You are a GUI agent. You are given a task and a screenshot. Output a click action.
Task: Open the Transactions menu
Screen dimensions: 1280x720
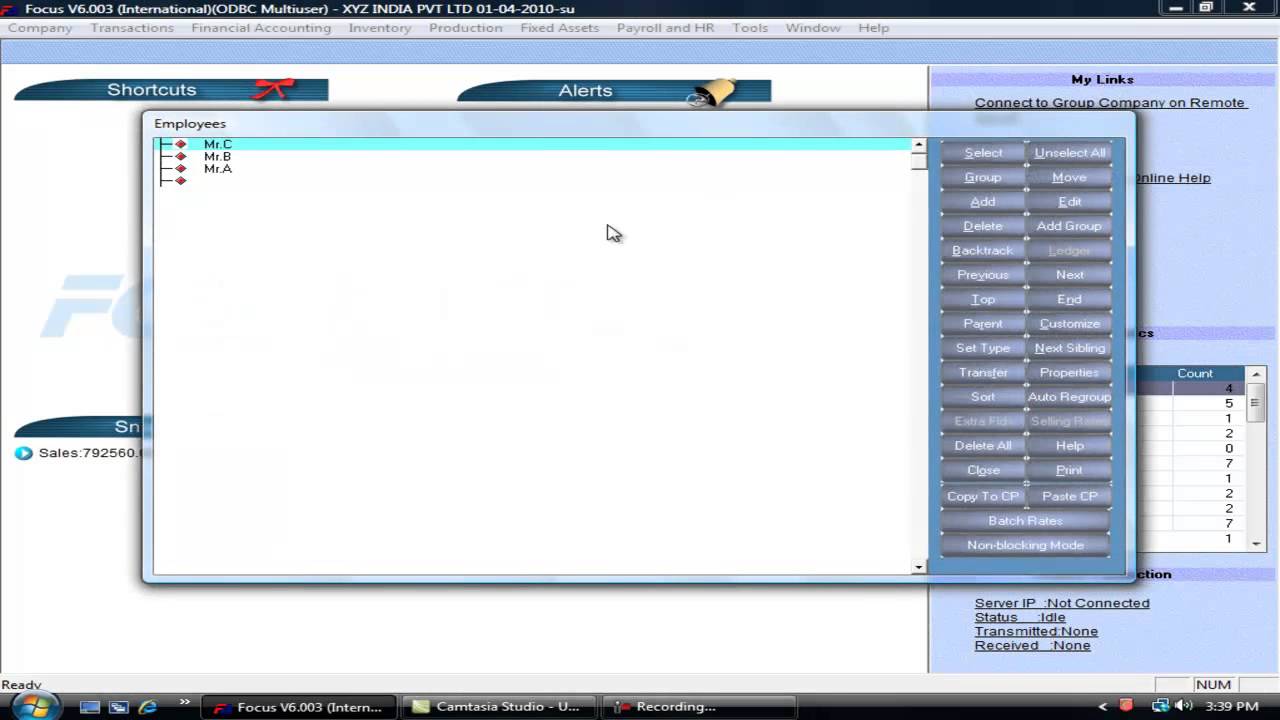click(132, 28)
